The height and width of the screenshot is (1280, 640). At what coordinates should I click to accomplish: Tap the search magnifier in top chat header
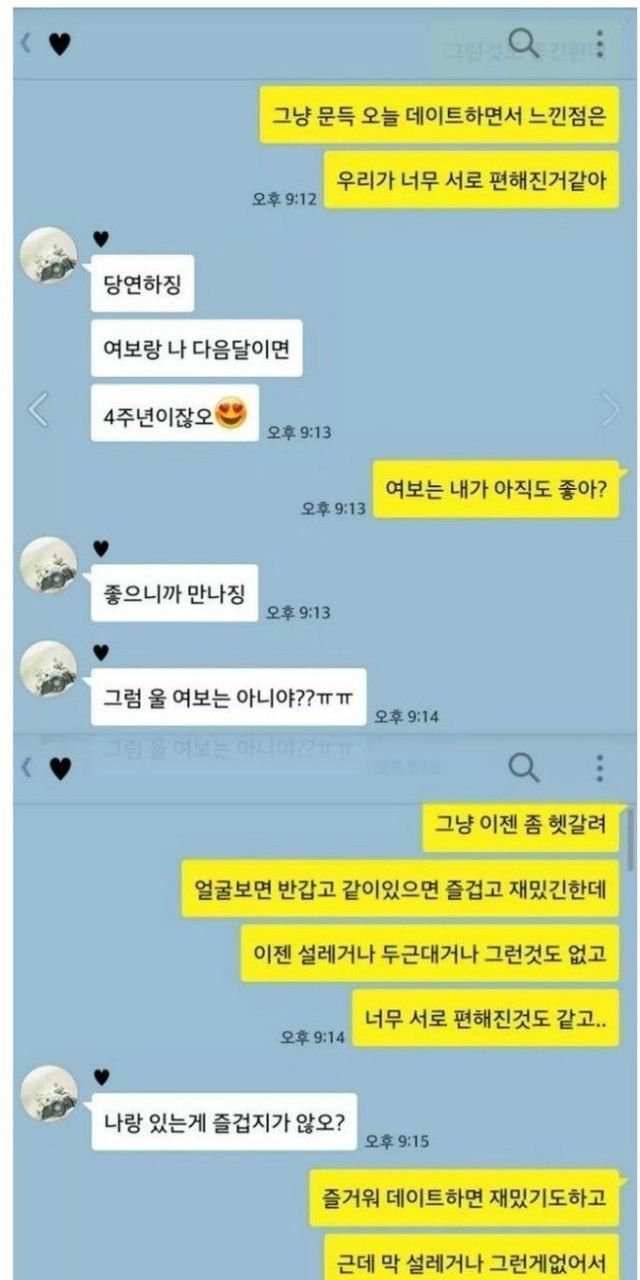click(x=524, y=43)
